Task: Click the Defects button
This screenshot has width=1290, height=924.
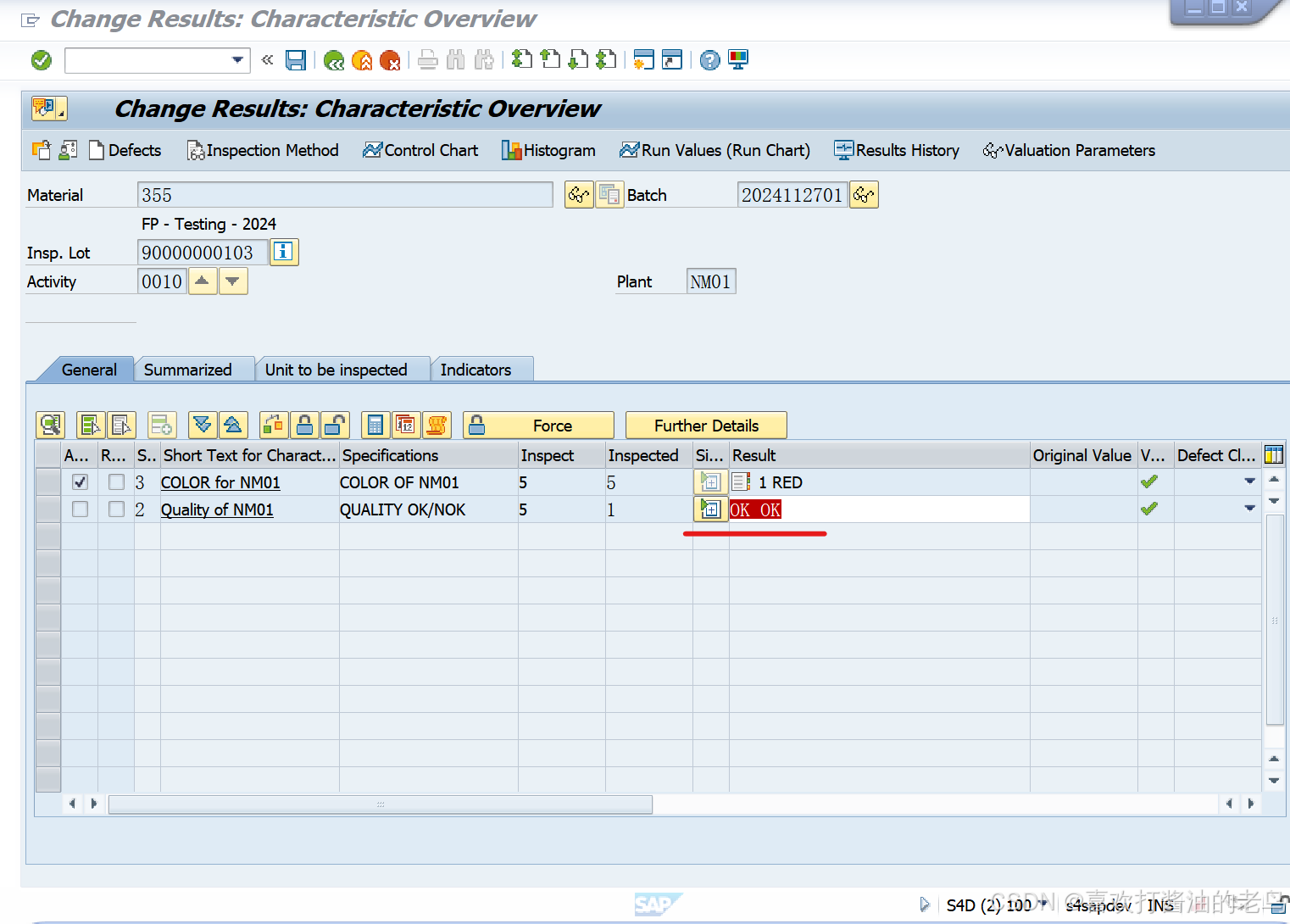Action: (125, 150)
